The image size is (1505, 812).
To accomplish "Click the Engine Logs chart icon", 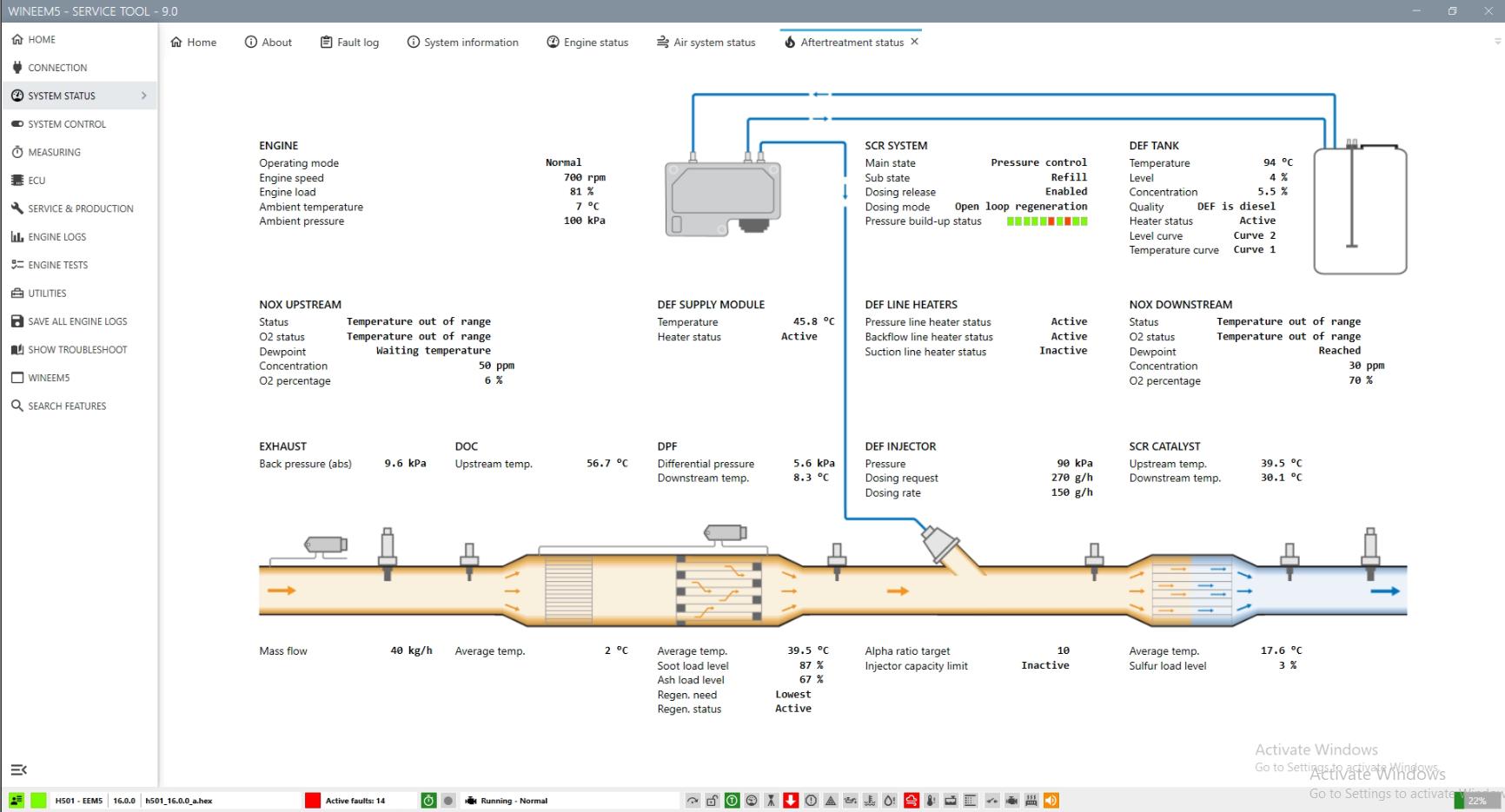I will 17,237.
